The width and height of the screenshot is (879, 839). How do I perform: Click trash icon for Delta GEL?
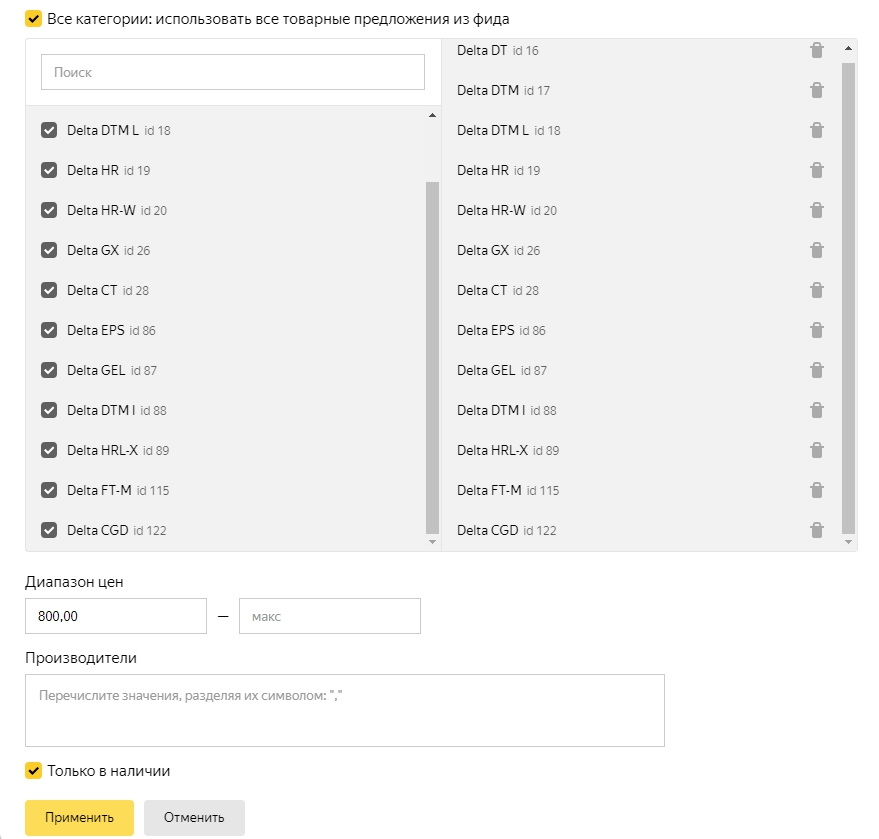817,370
